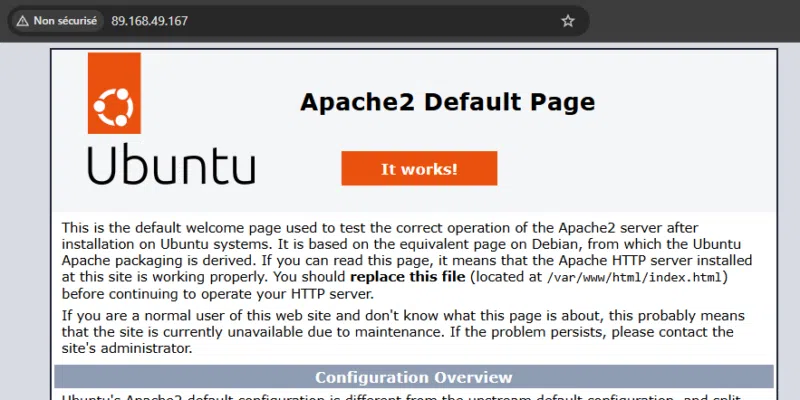Click the orange Ubuntu logo

pyautogui.click(x=114, y=93)
